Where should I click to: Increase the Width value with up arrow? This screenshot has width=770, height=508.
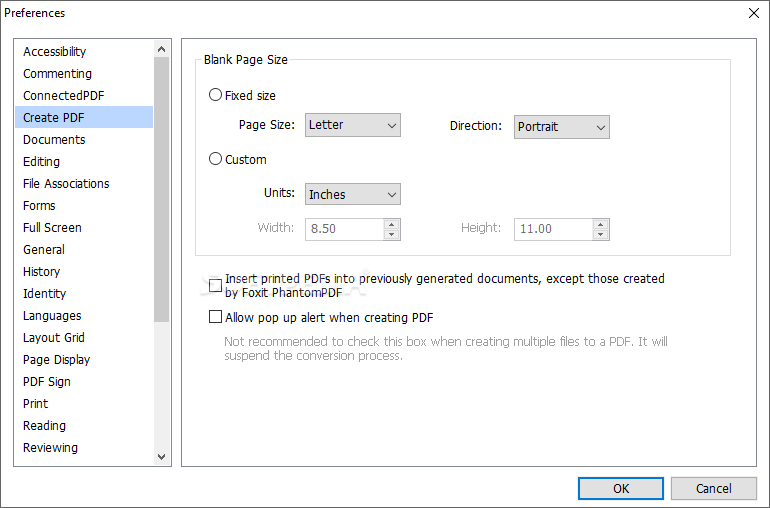point(391,224)
